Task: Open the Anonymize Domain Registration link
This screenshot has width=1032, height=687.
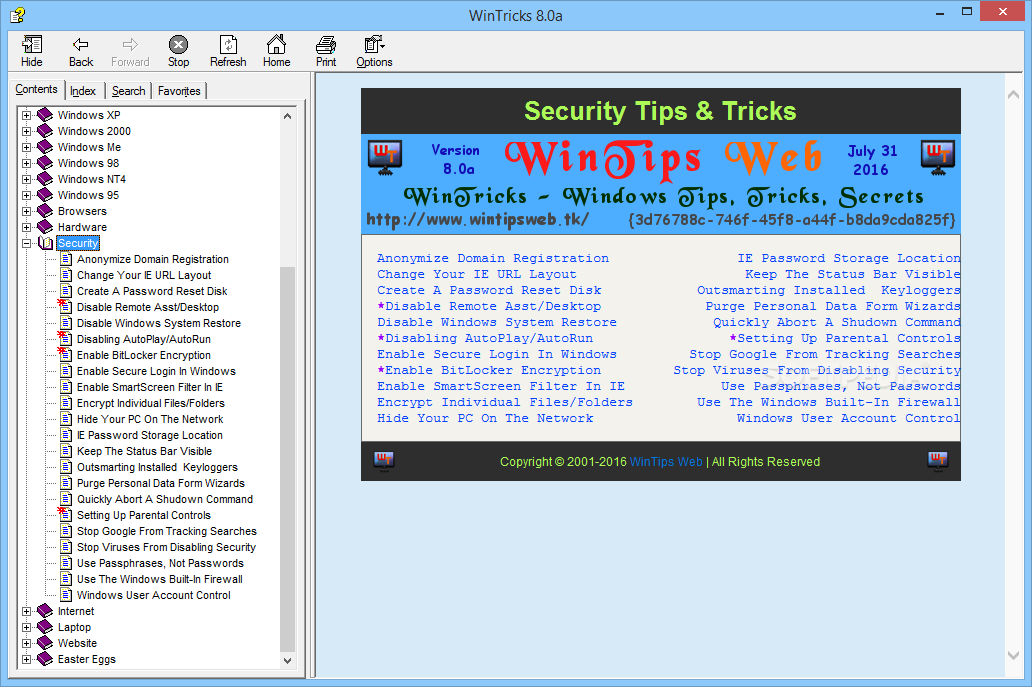Action: point(493,258)
